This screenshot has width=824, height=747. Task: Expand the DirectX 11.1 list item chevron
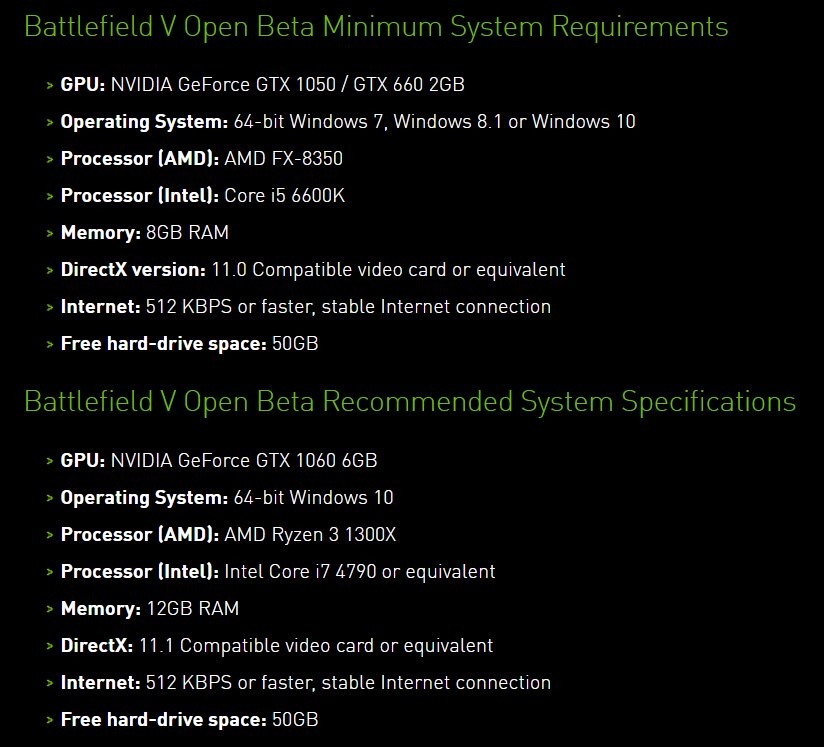(50, 647)
